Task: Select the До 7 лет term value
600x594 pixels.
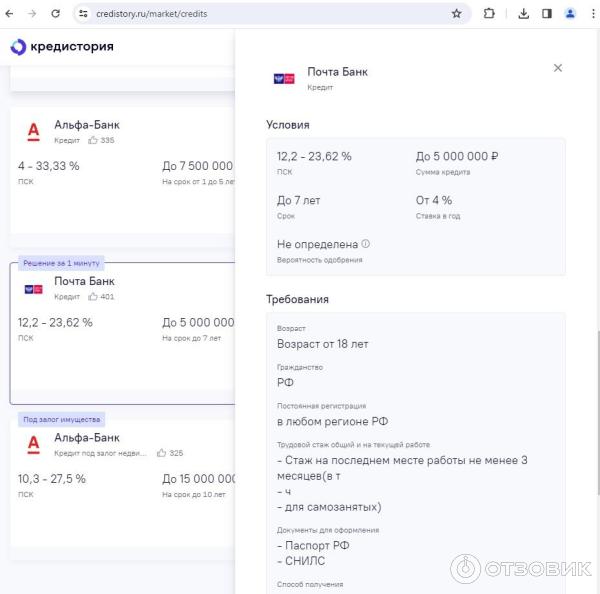Action: [x=298, y=200]
